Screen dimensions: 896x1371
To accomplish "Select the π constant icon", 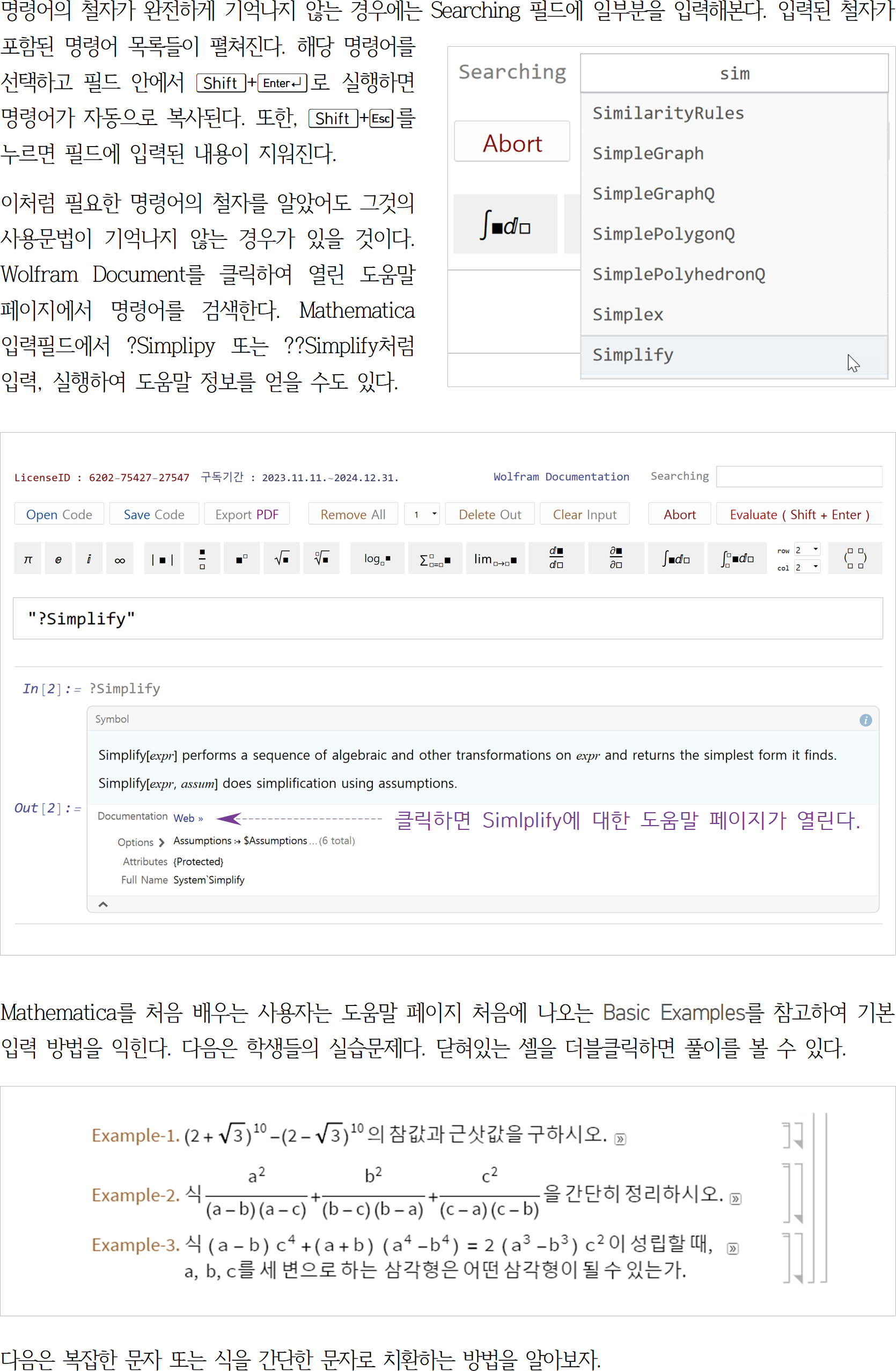I will click(27, 558).
